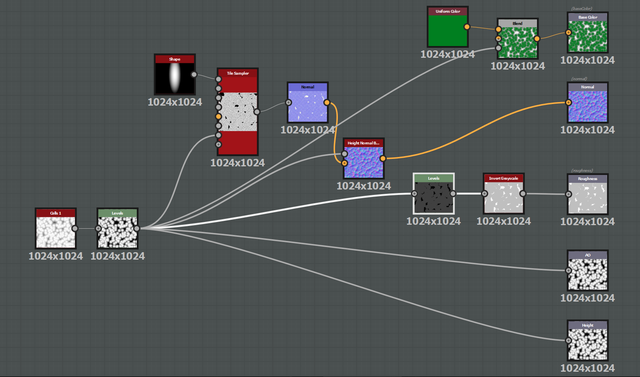This screenshot has height=377, width=640.
Task: Select the Invert Grayscale node
Action: point(504,194)
